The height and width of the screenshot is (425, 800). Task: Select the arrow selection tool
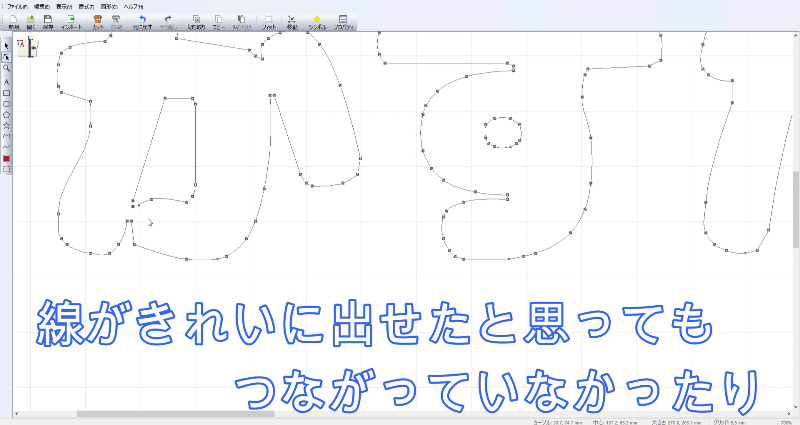point(7,46)
